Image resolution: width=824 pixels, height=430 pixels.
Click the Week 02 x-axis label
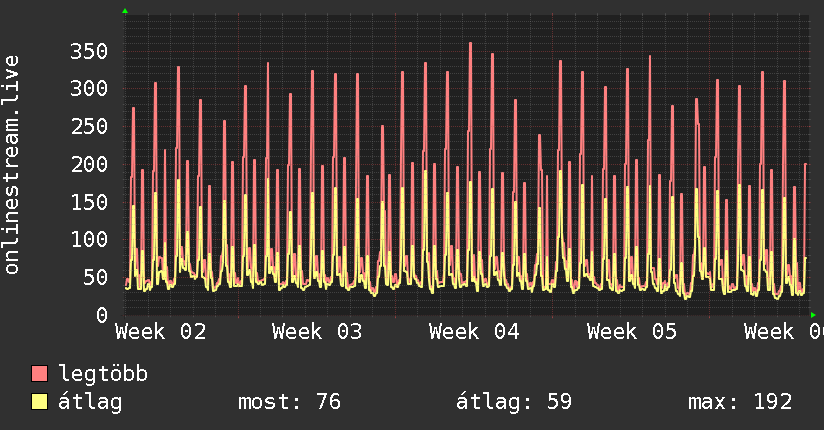161,331
